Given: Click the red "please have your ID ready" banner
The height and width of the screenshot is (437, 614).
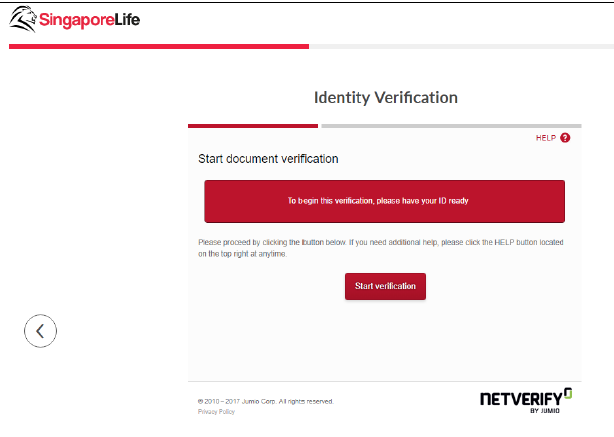Looking at the screenshot, I should pos(384,201).
